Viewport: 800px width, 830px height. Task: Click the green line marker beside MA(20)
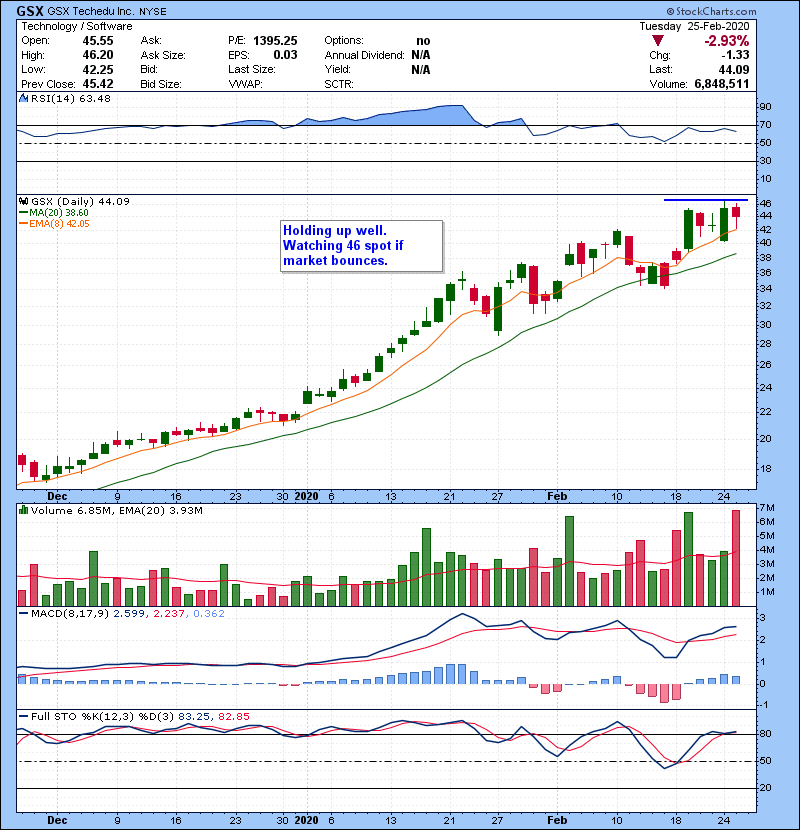click(x=23, y=212)
